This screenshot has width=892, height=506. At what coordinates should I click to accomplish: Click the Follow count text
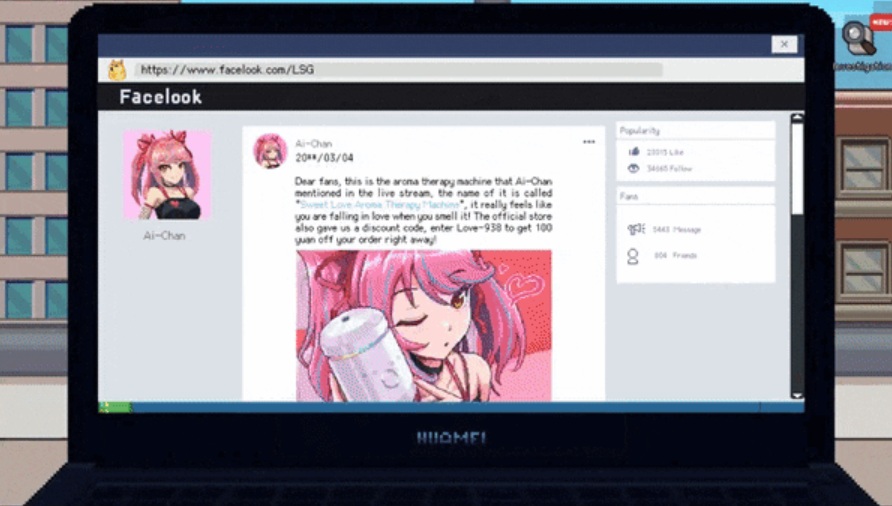pyautogui.click(x=669, y=168)
